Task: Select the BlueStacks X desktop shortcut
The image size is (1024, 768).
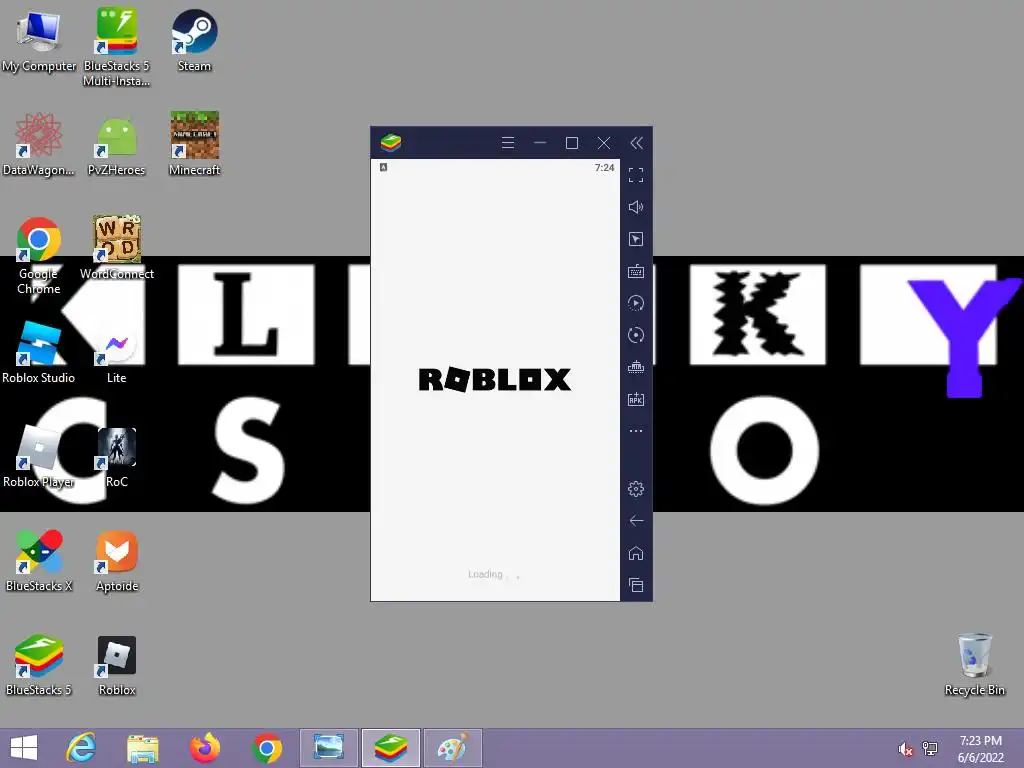Action: point(39,561)
